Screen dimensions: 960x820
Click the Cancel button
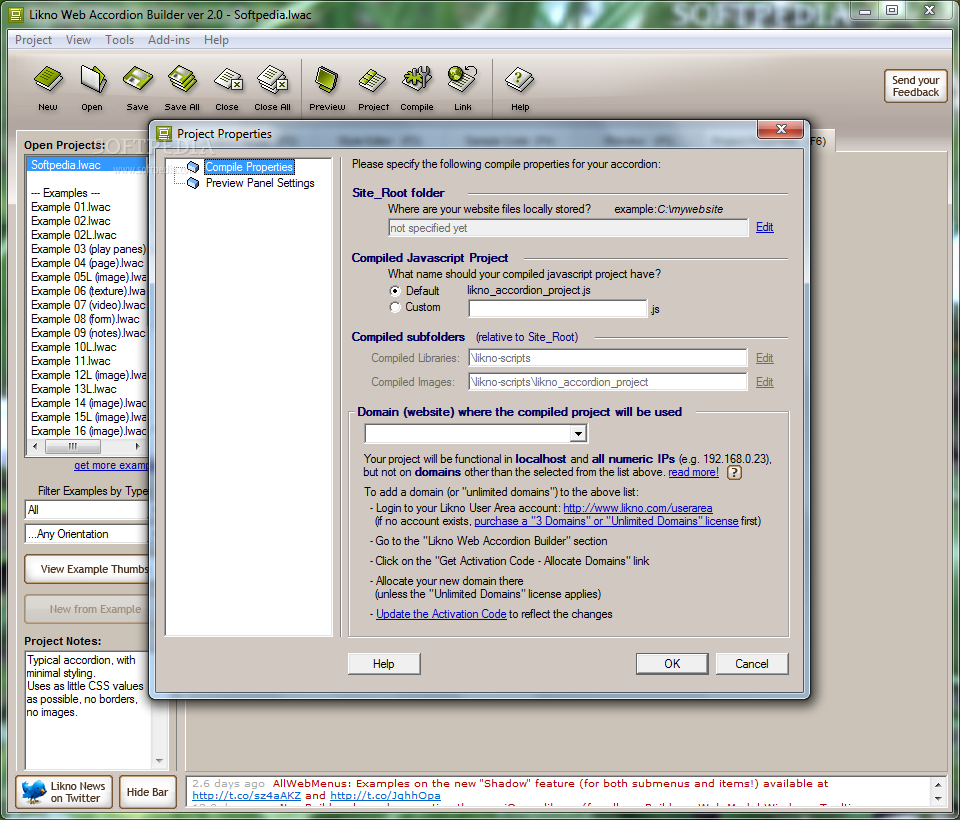pos(752,664)
